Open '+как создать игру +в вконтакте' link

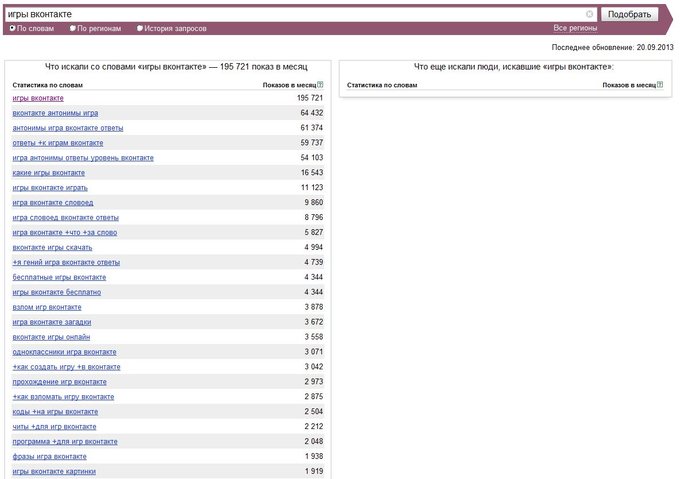66,367
